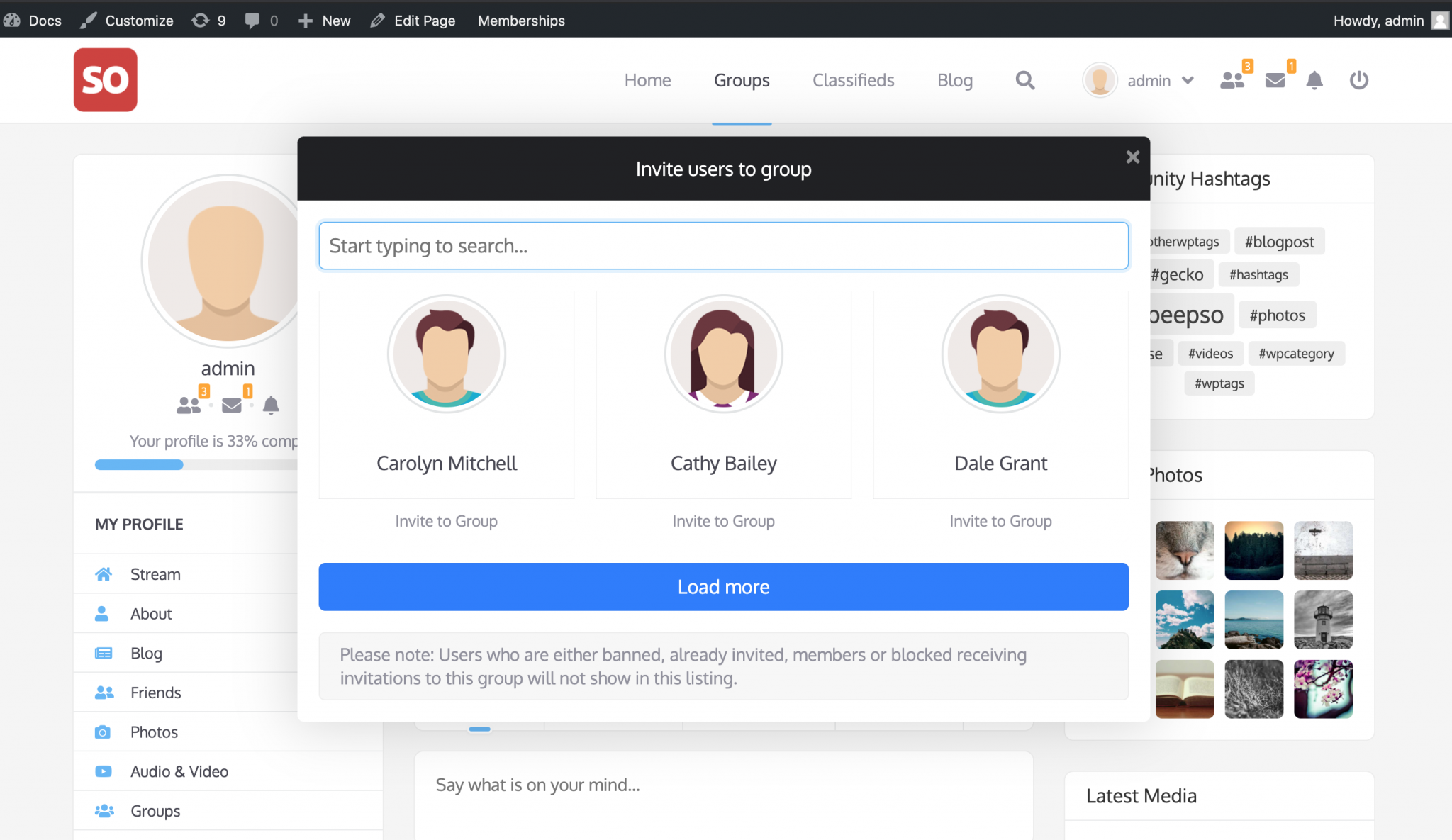Open Memberships in the admin bar
1452x840 pixels.
521,20
